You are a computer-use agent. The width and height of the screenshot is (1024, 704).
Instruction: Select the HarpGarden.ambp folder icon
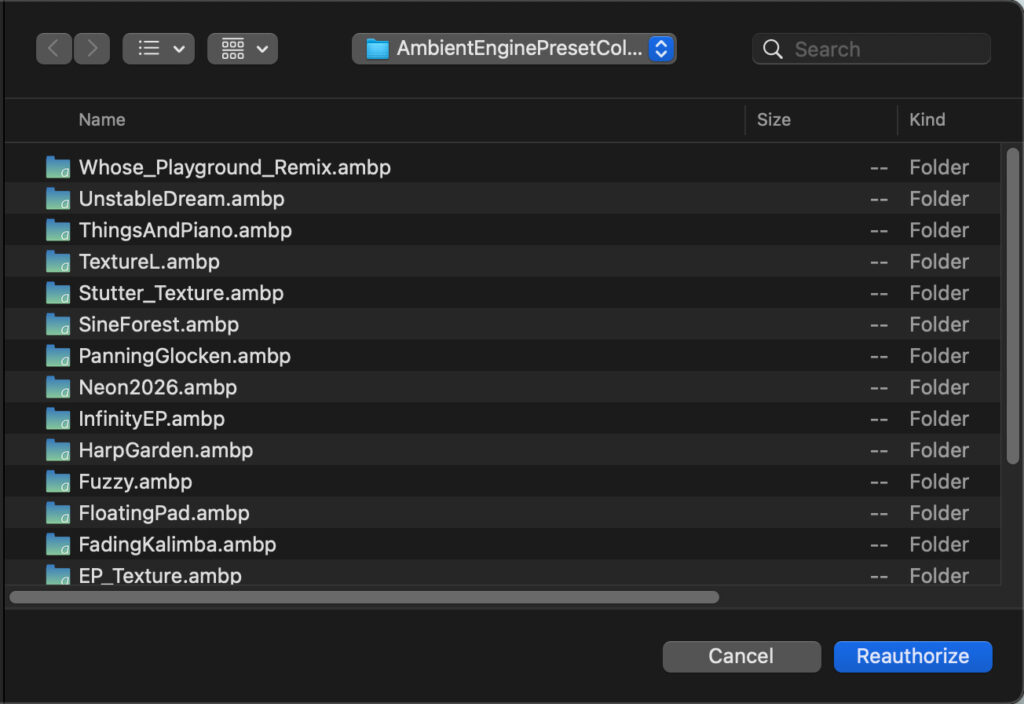(x=58, y=450)
